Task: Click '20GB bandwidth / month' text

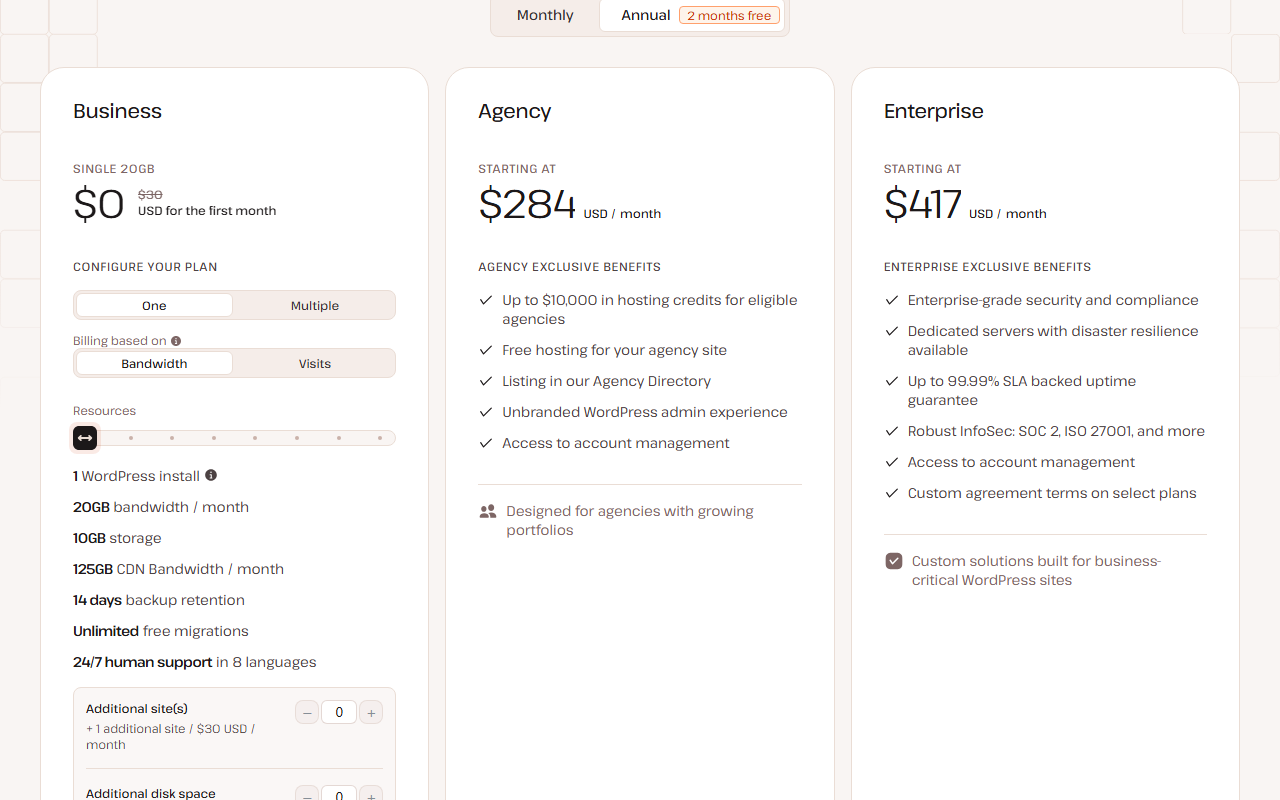Action: pyautogui.click(x=161, y=507)
